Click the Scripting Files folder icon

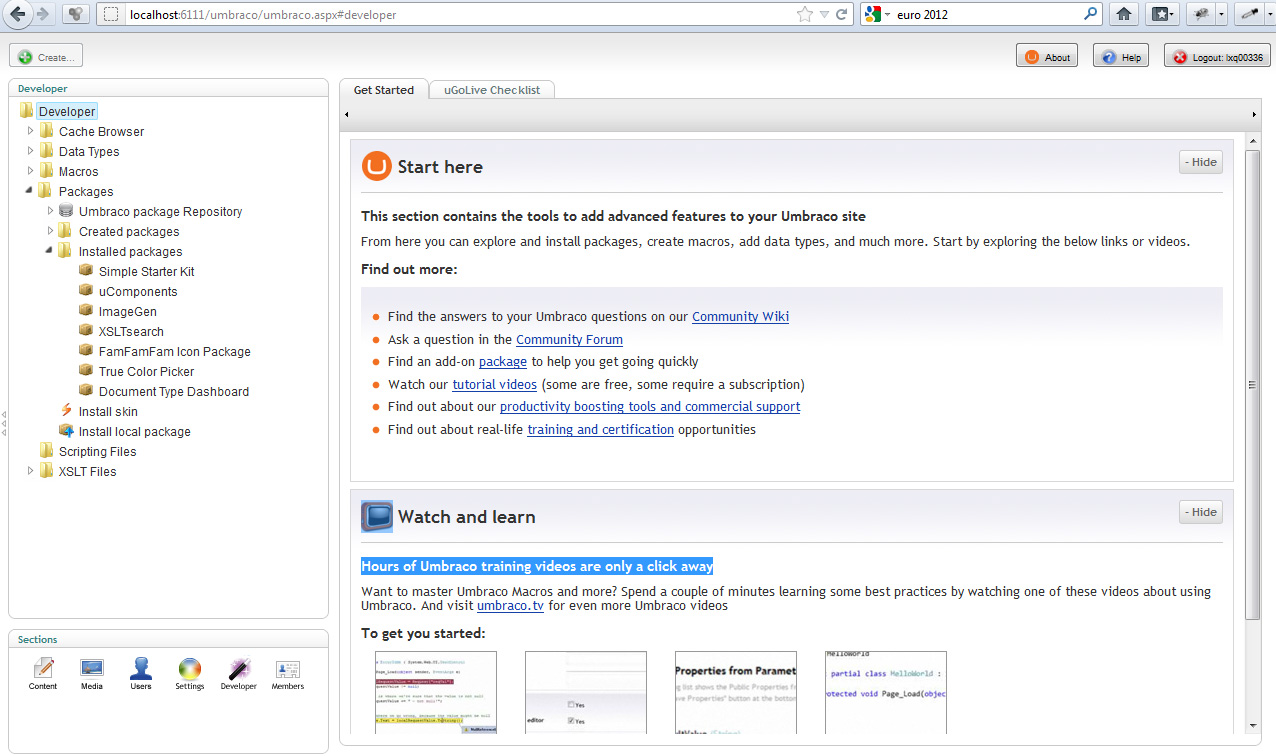pos(46,451)
